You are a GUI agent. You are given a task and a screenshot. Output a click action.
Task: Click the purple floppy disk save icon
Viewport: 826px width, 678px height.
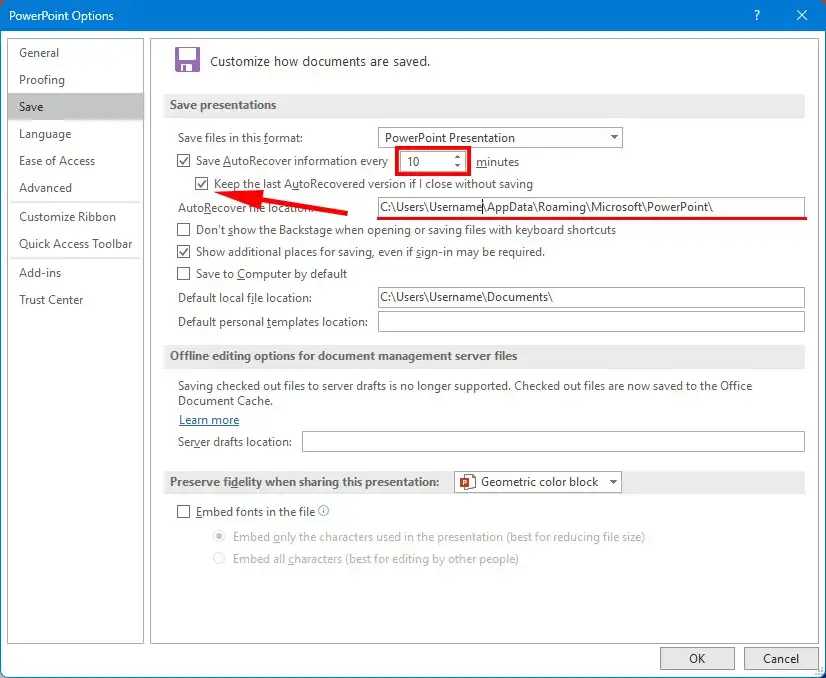(x=188, y=60)
